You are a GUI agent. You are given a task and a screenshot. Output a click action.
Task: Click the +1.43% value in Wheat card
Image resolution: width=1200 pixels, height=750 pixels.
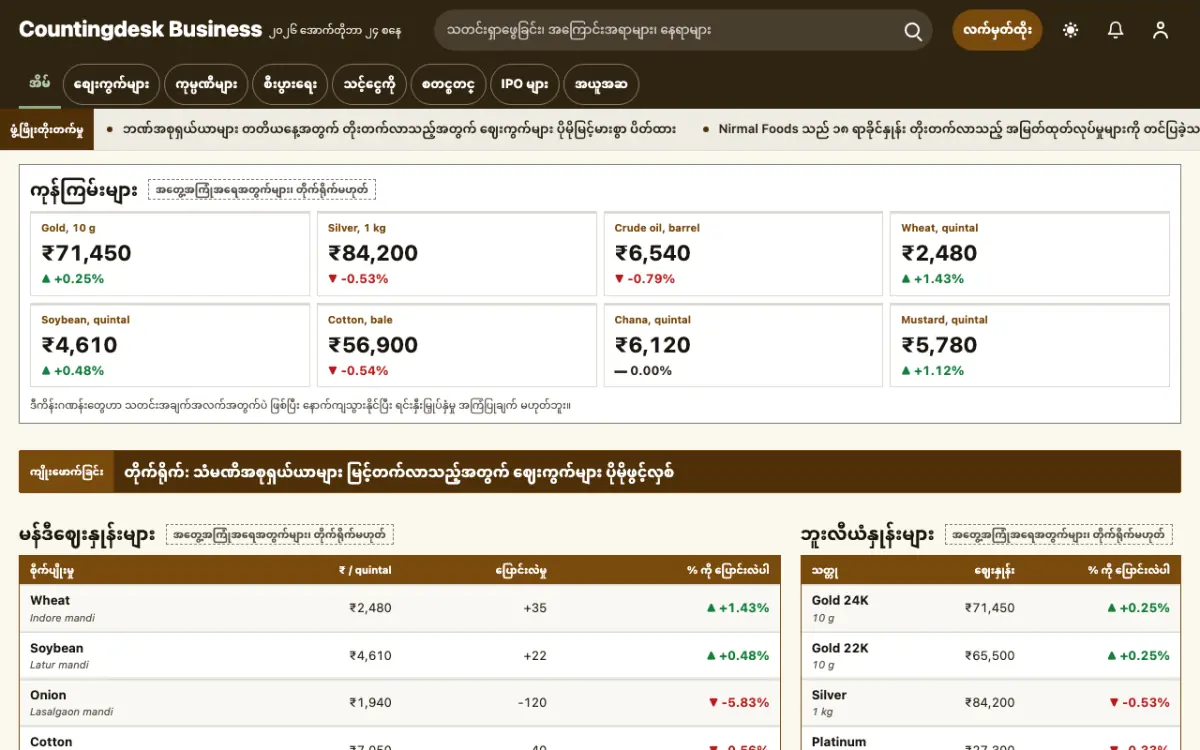click(x=933, y=279)
